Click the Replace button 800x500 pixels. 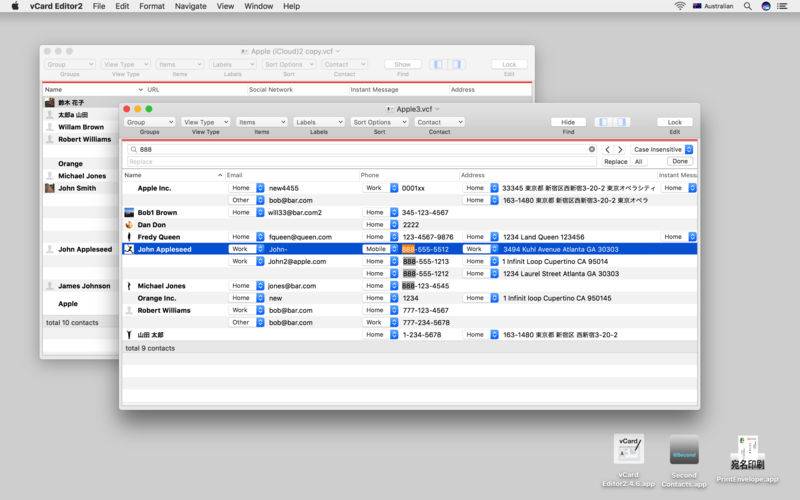(615, 162)
